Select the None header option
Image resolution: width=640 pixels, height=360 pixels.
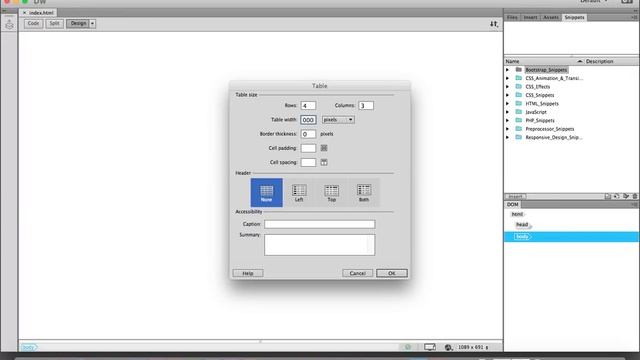[267, 193]
